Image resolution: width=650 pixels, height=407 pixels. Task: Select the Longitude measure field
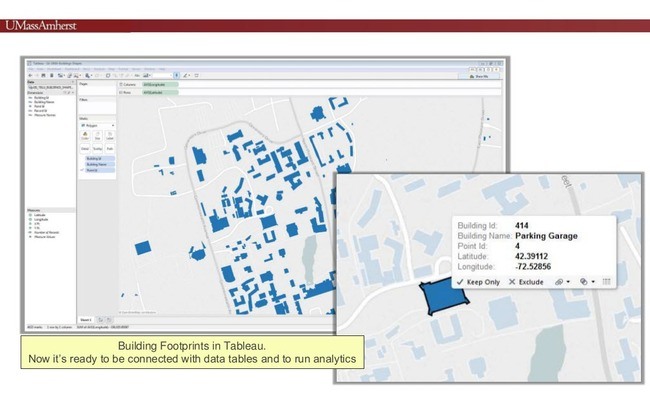[x=41, y=219]
